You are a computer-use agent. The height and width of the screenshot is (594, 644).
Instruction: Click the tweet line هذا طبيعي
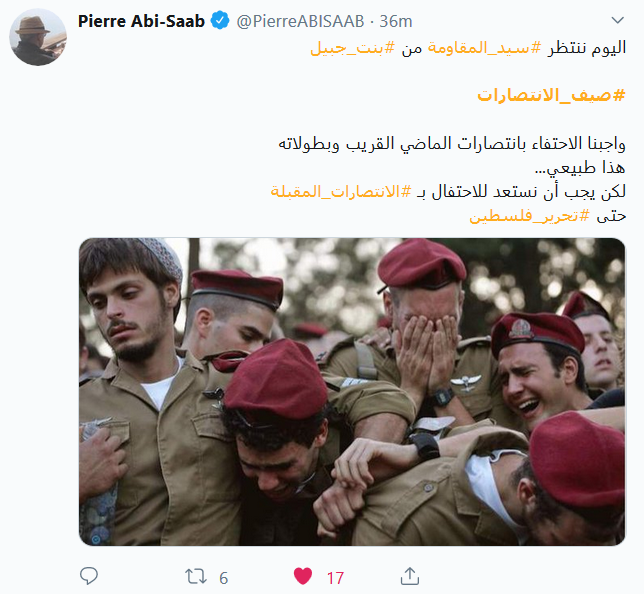coord(580,168)
